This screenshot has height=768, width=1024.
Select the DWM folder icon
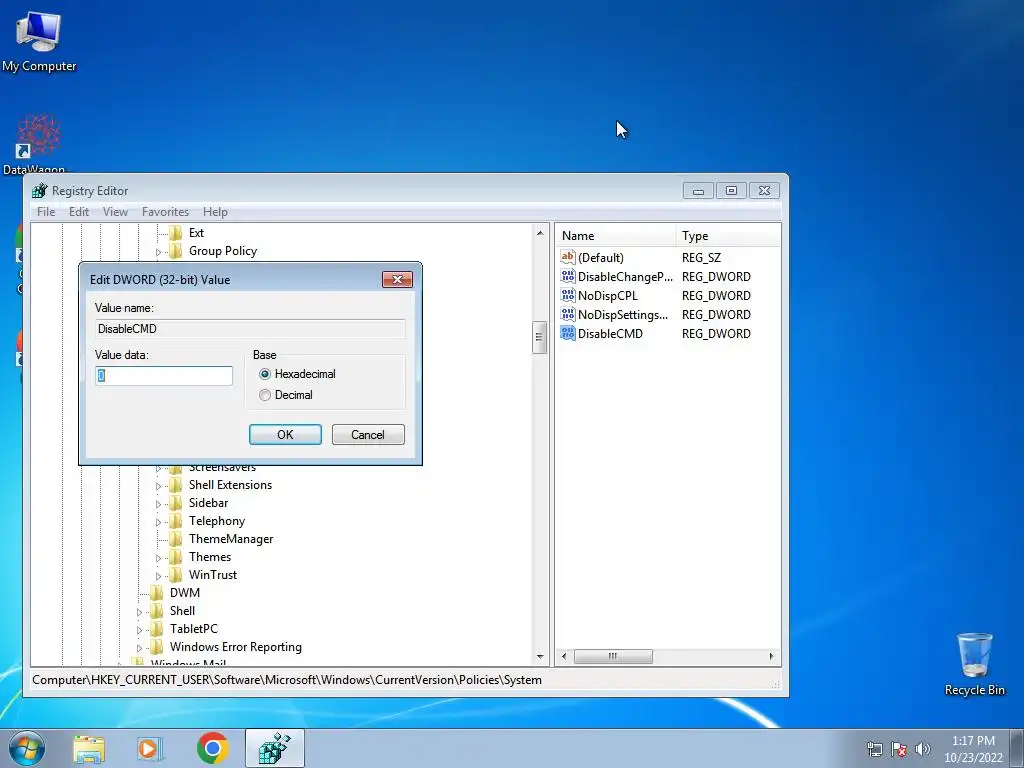tap(156, 593)
